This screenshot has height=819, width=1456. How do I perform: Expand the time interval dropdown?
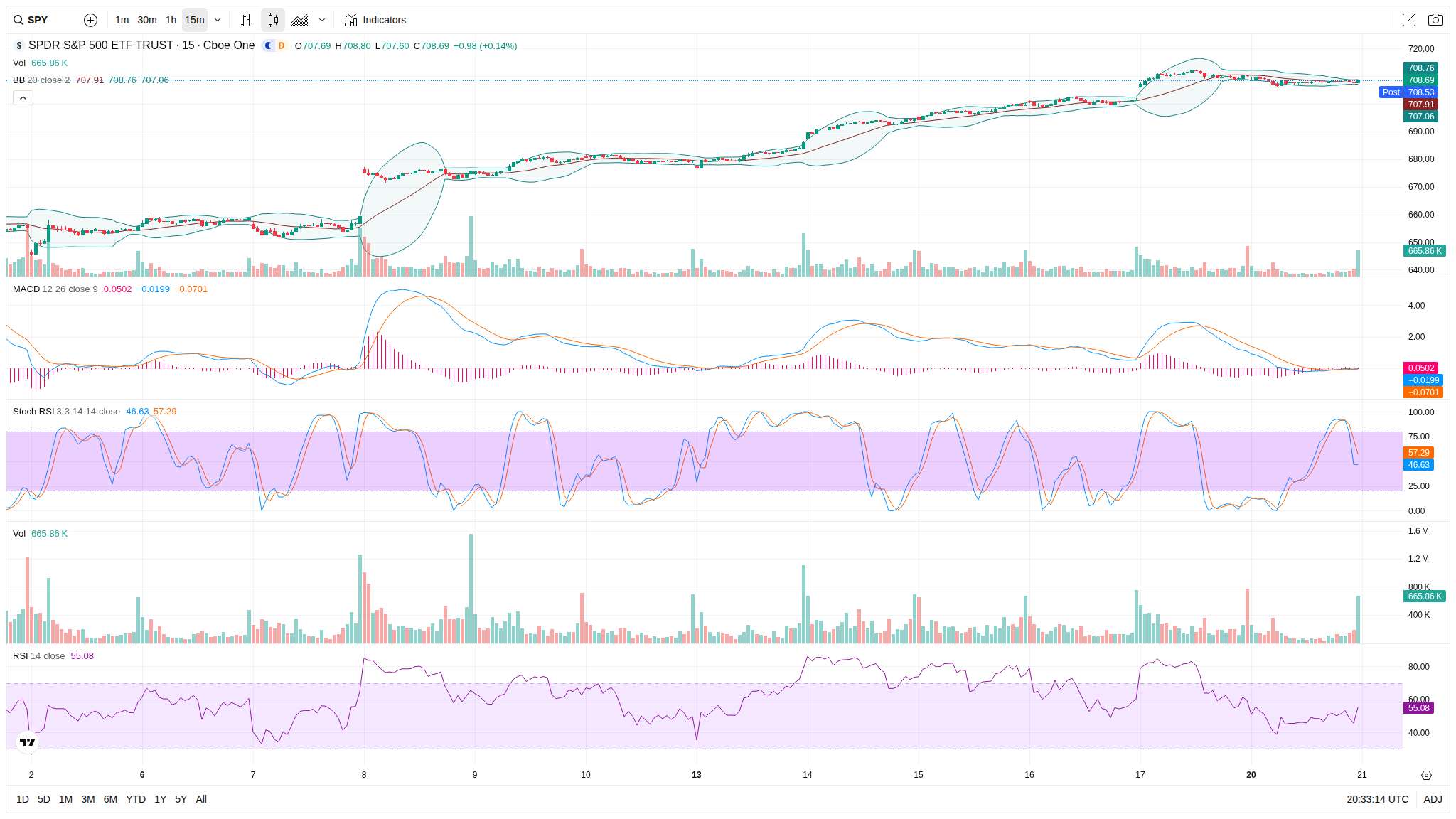(x=218, y=20)
